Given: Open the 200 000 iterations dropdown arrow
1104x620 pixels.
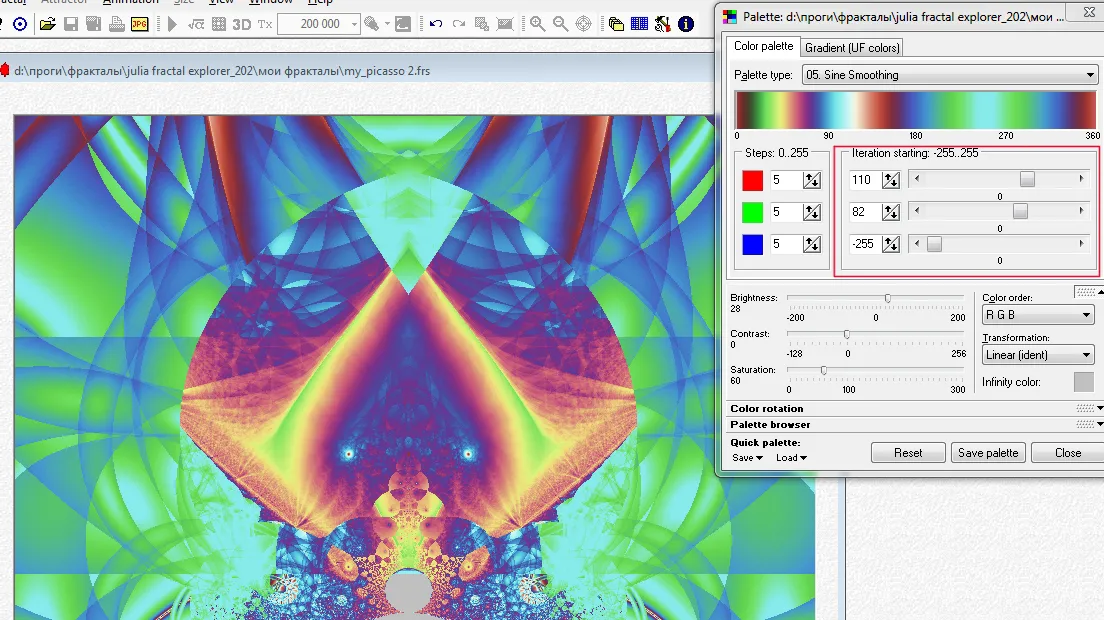Looking at the screenshot, I should [354, 24].
